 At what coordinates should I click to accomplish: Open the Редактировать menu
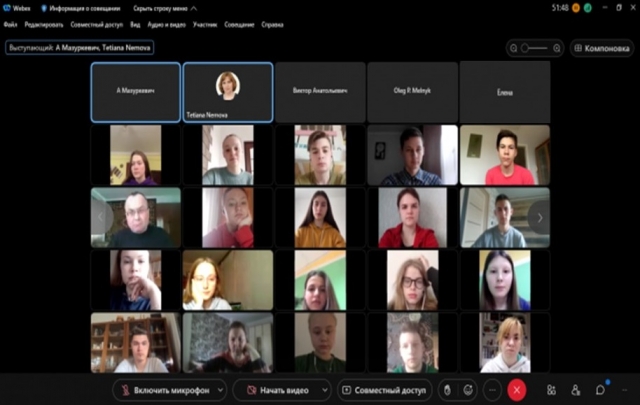coord(44,24)
